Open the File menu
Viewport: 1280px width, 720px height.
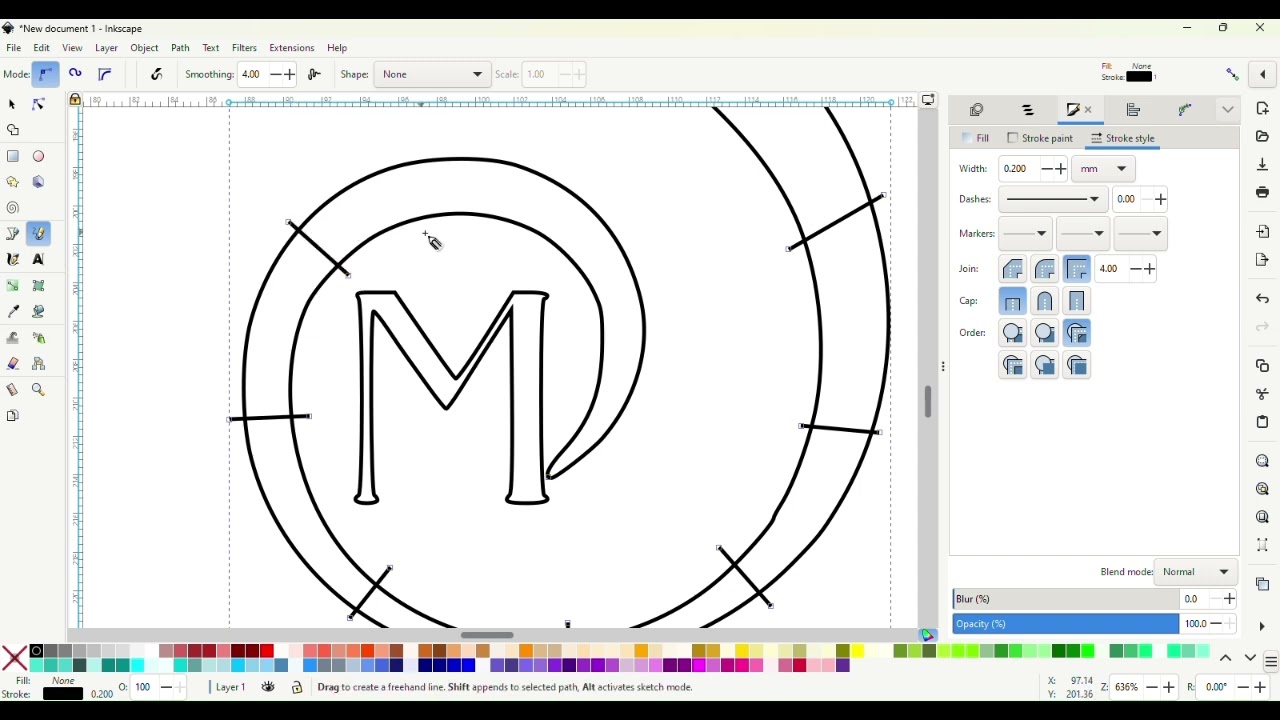point(14,48)
